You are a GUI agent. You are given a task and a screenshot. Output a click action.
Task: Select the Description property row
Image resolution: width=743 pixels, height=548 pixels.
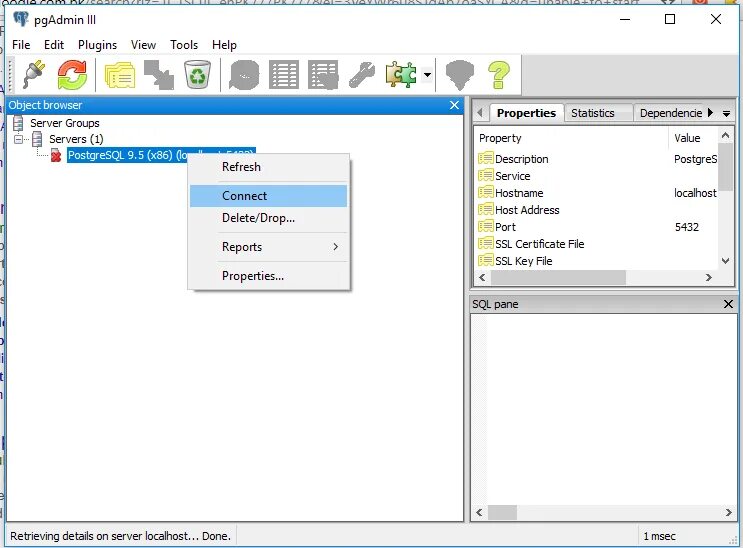point(597,159)
